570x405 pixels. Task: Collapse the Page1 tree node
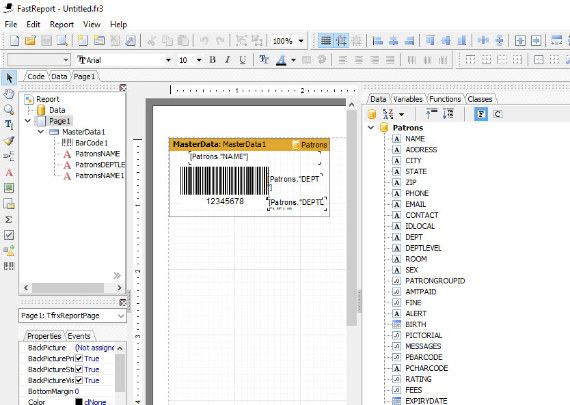coord(28,121)
